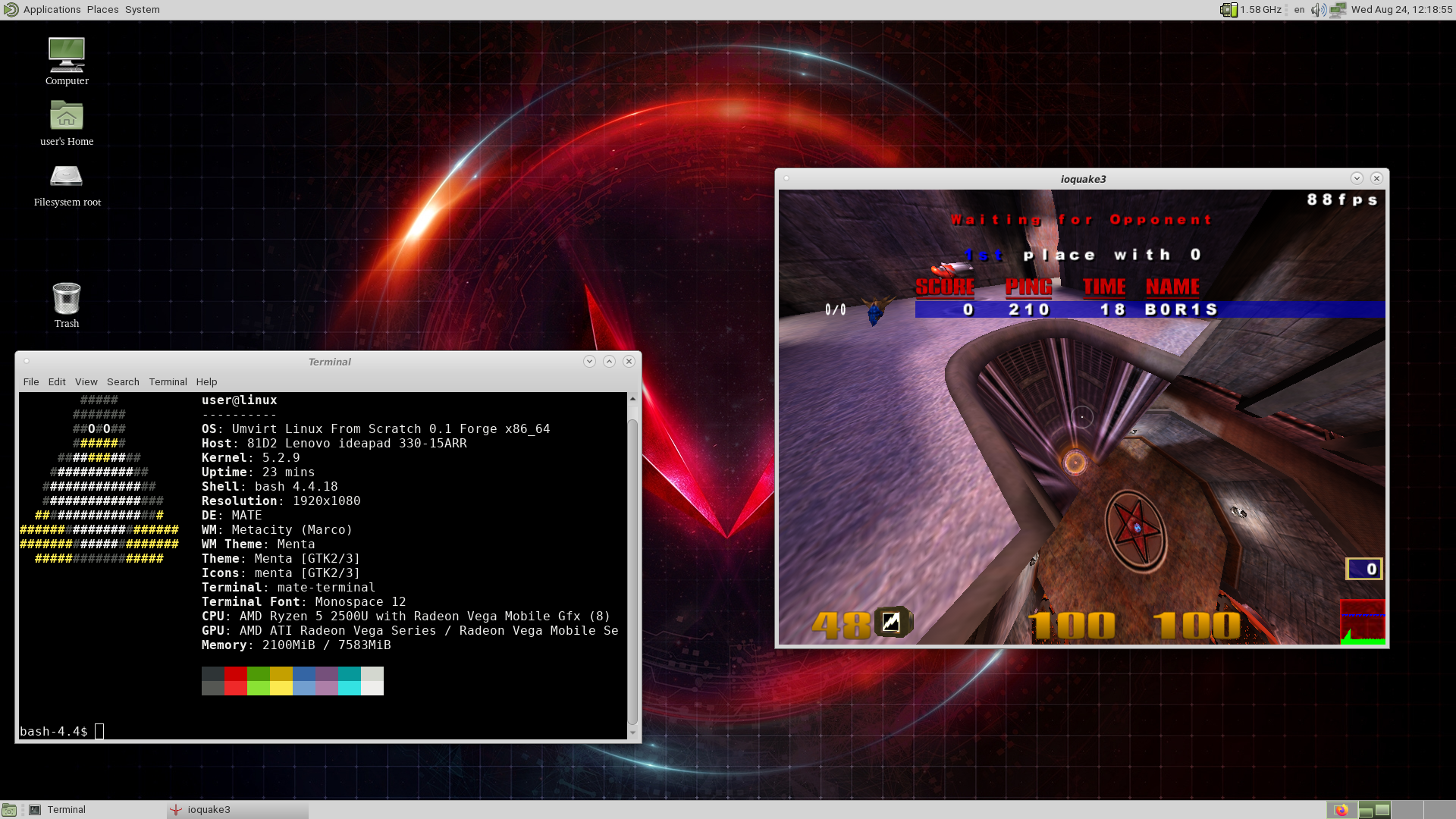Open user's Home folder icon
This screenshot has height=819, width=1456.
[67, 117]
